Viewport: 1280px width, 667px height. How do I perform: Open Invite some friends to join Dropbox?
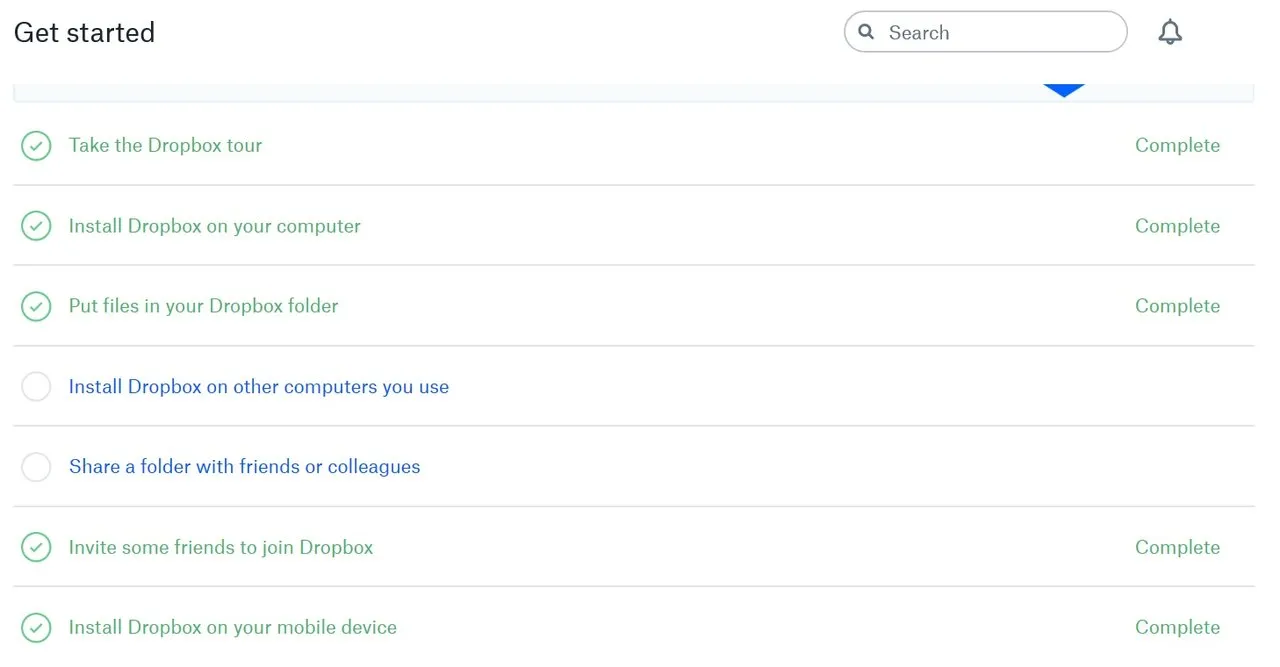point(220,547)
